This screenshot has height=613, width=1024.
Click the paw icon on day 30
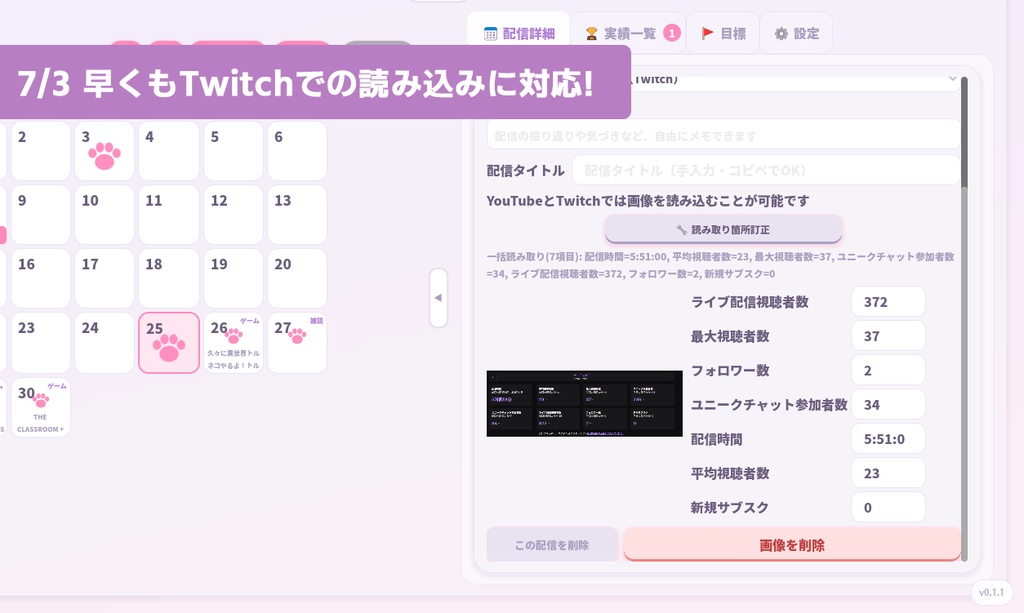41,400
